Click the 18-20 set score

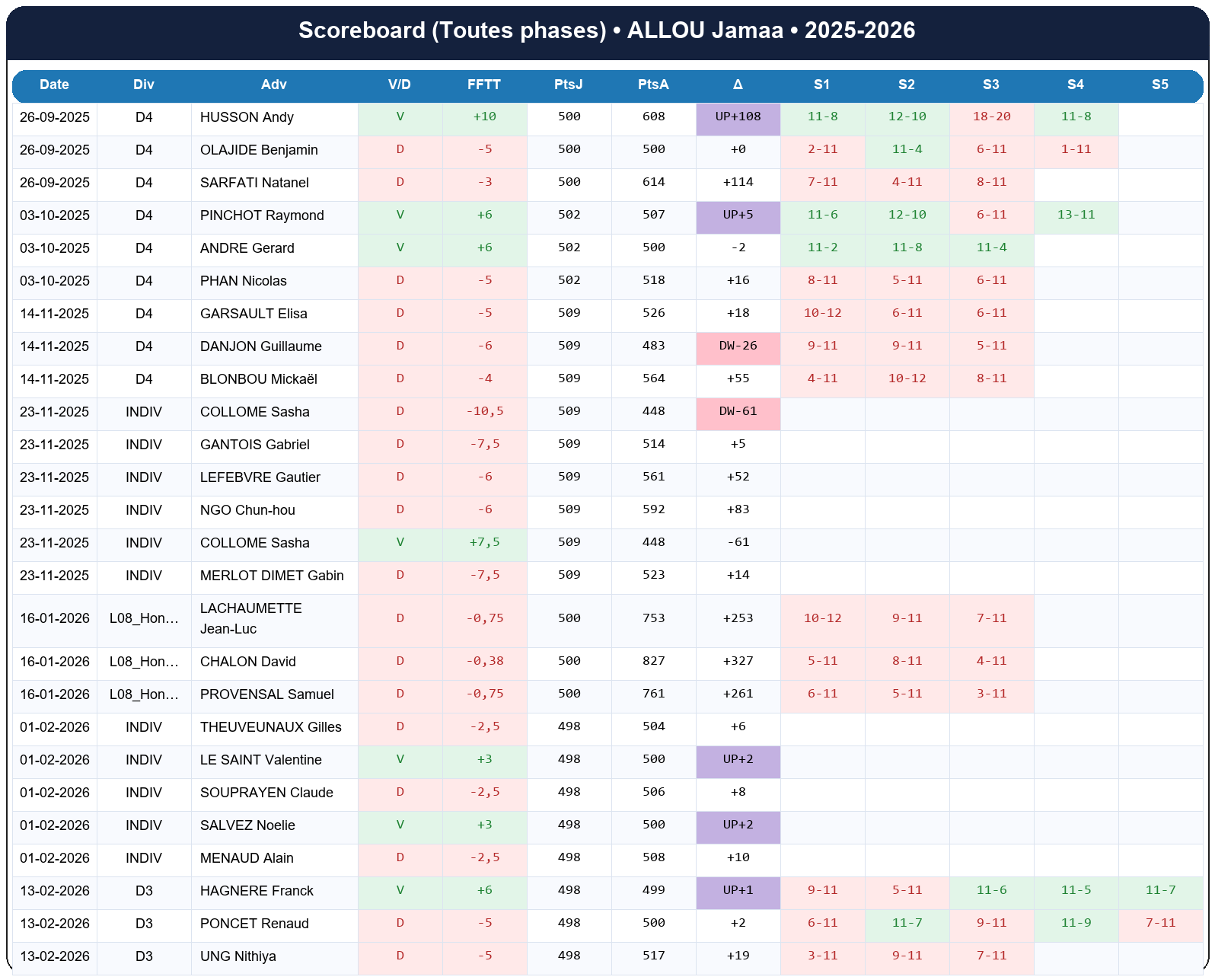[x=991, y=117]
